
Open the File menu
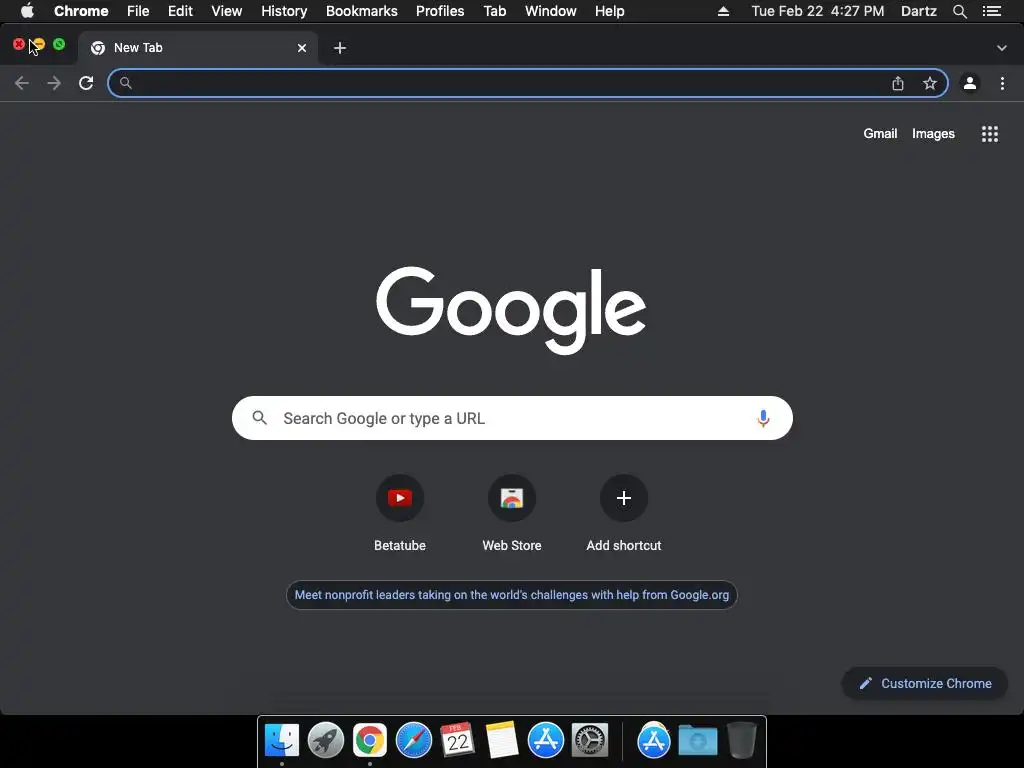click(x=138, y=11)
